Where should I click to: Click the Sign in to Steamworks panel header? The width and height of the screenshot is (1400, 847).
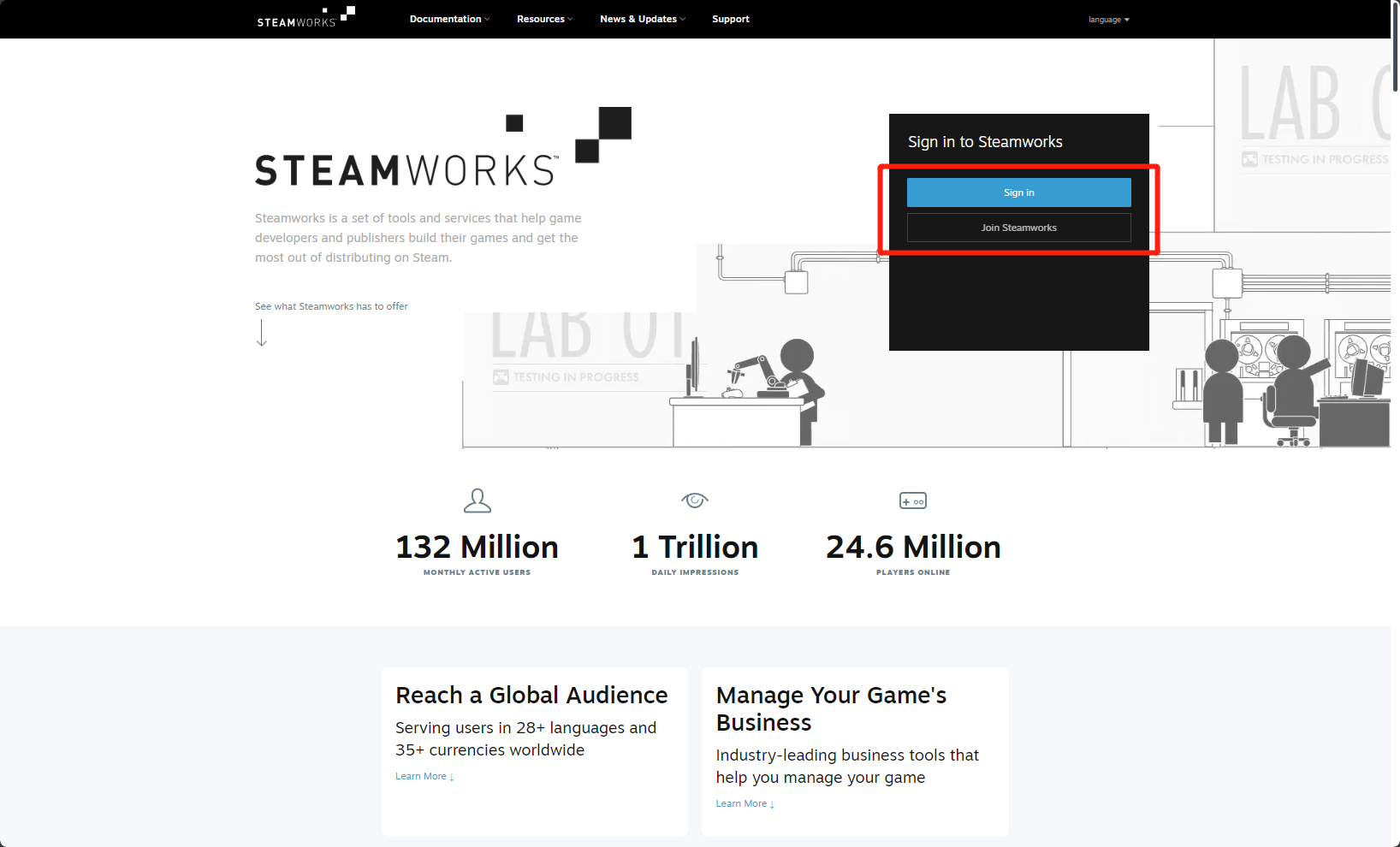(984, 141)
